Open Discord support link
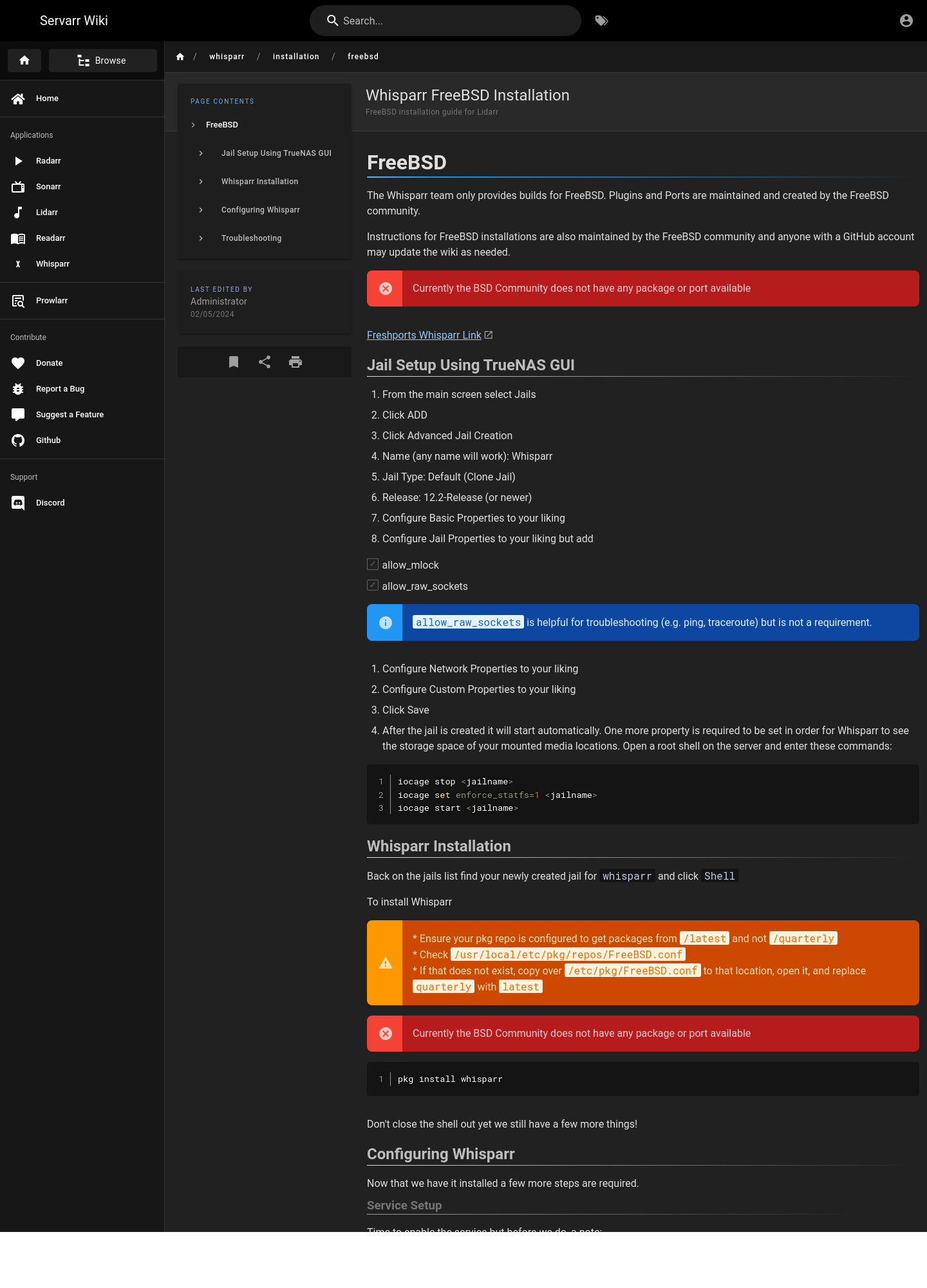Image resolution: width=927 pixels, height=1288 pixels. [82, 503]
